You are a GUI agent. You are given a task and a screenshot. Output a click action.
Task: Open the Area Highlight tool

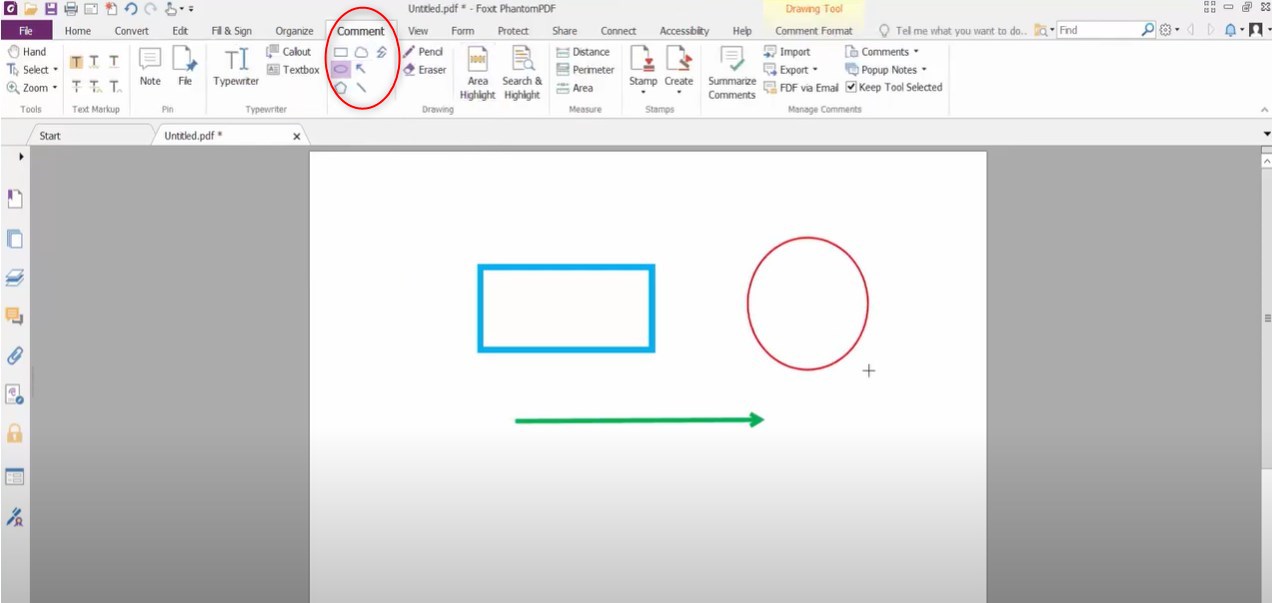pyautogui.click(x=477, y=70)
